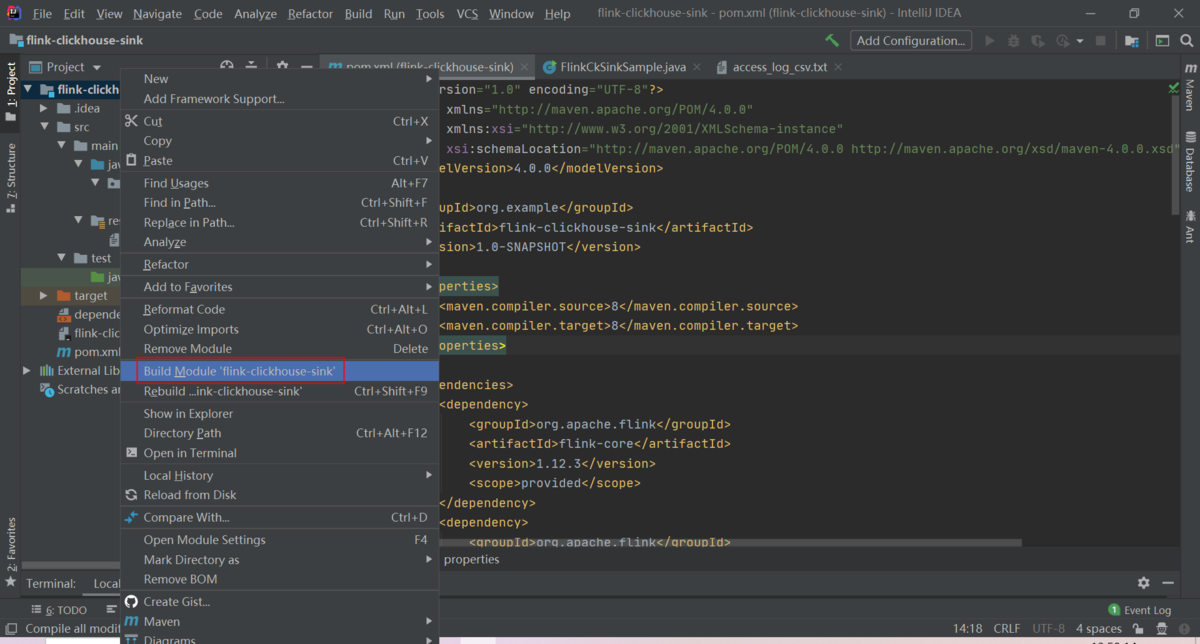Viewport: 1200px width, 644px height.
Task: Click the Run Anything icon beside search
Action: click(x=1162, y=41)
